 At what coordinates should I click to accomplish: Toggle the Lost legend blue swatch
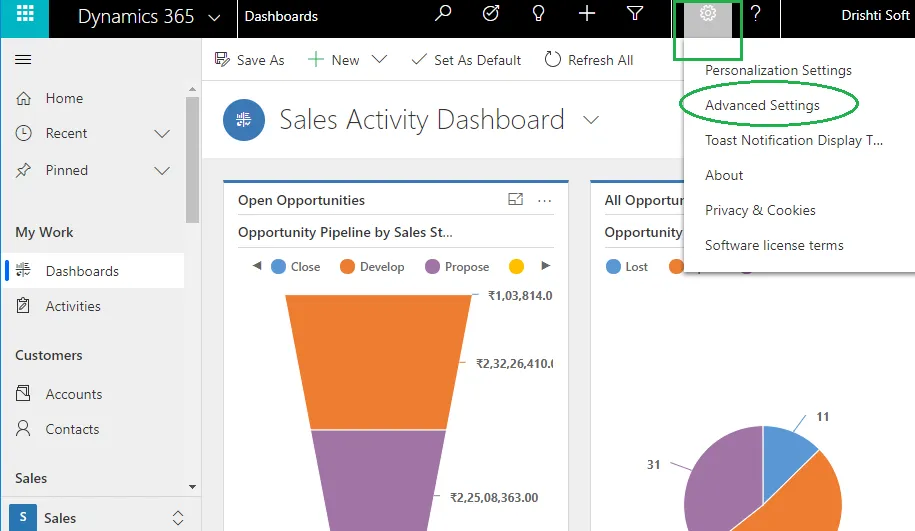pos(613,267)
